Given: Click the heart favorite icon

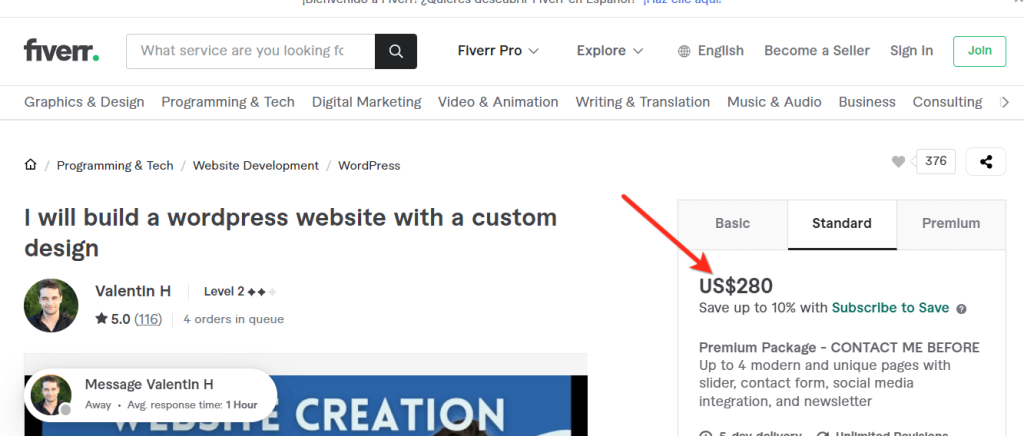Looking at the screenshot, I should point(899,162).
